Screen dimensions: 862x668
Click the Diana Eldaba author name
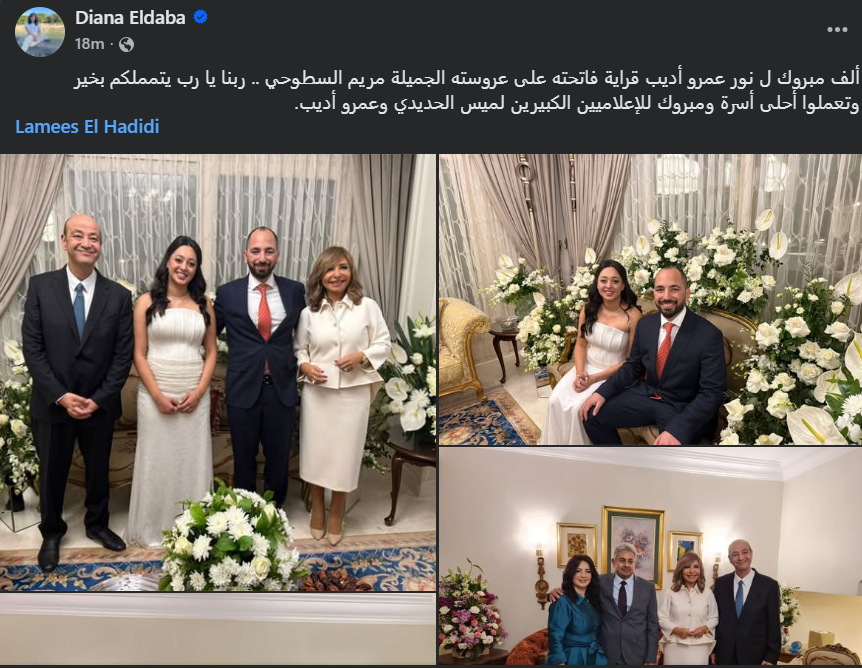click(130, 18)
